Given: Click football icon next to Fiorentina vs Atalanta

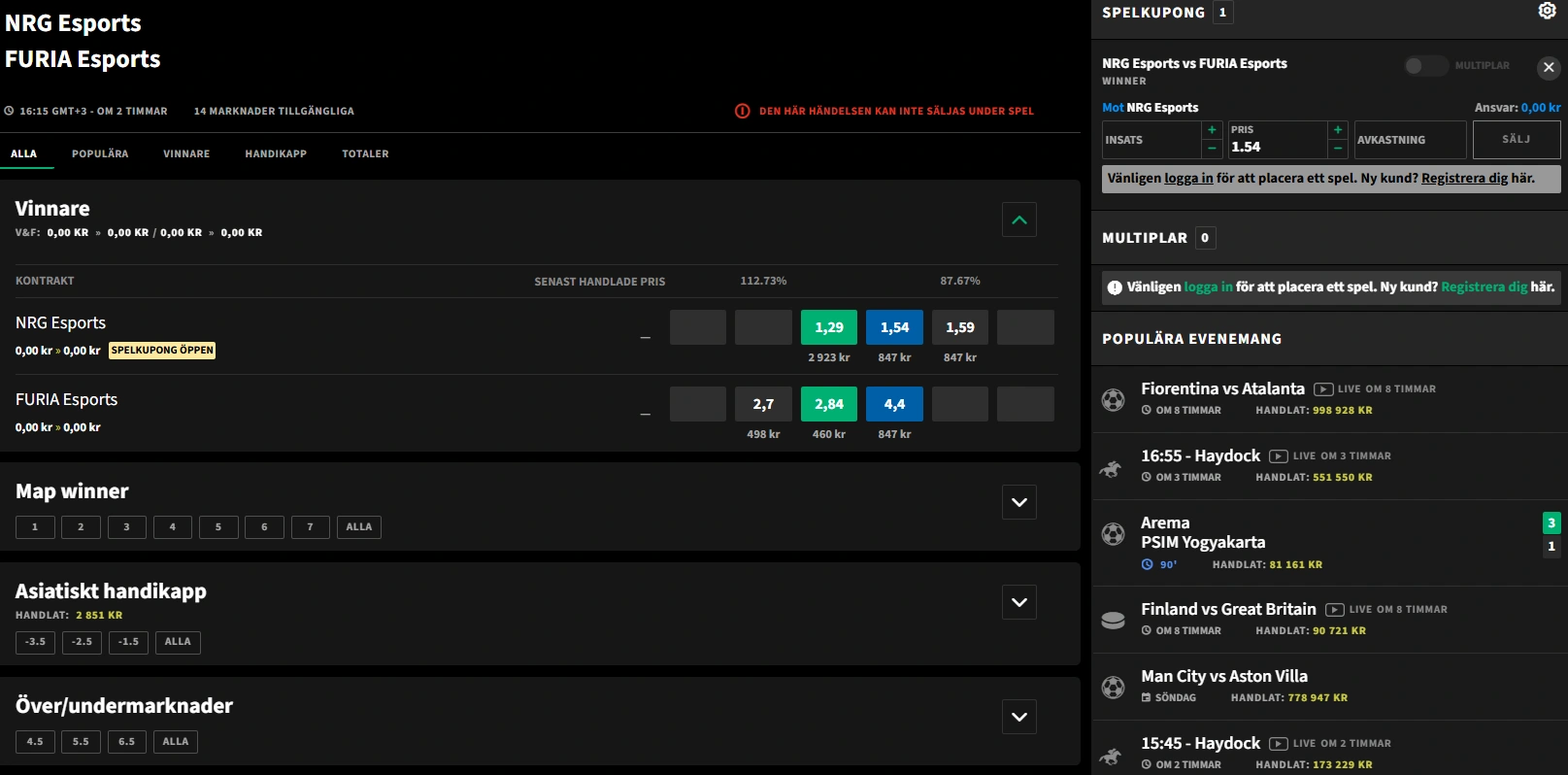Looking at the screenshot, I should click(1114, 399).
